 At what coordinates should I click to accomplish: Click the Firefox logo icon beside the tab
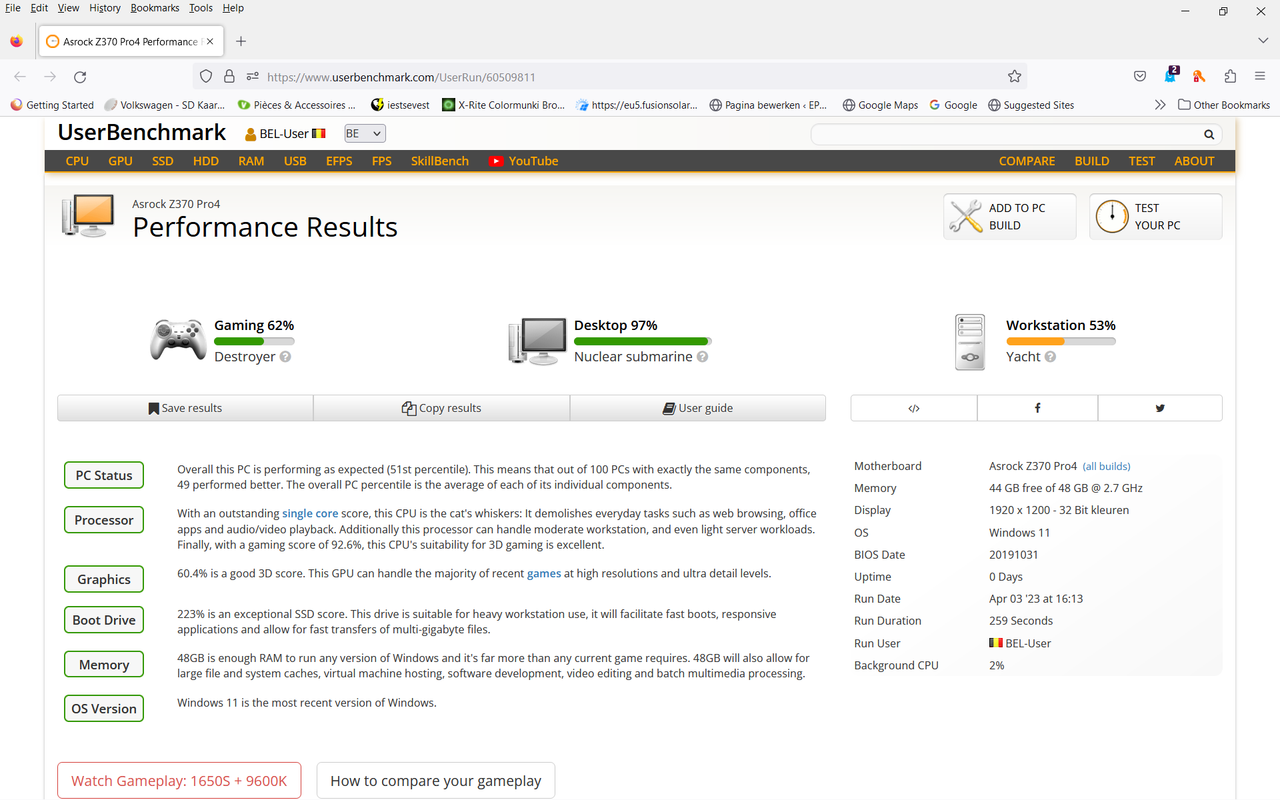pos(16,41)
